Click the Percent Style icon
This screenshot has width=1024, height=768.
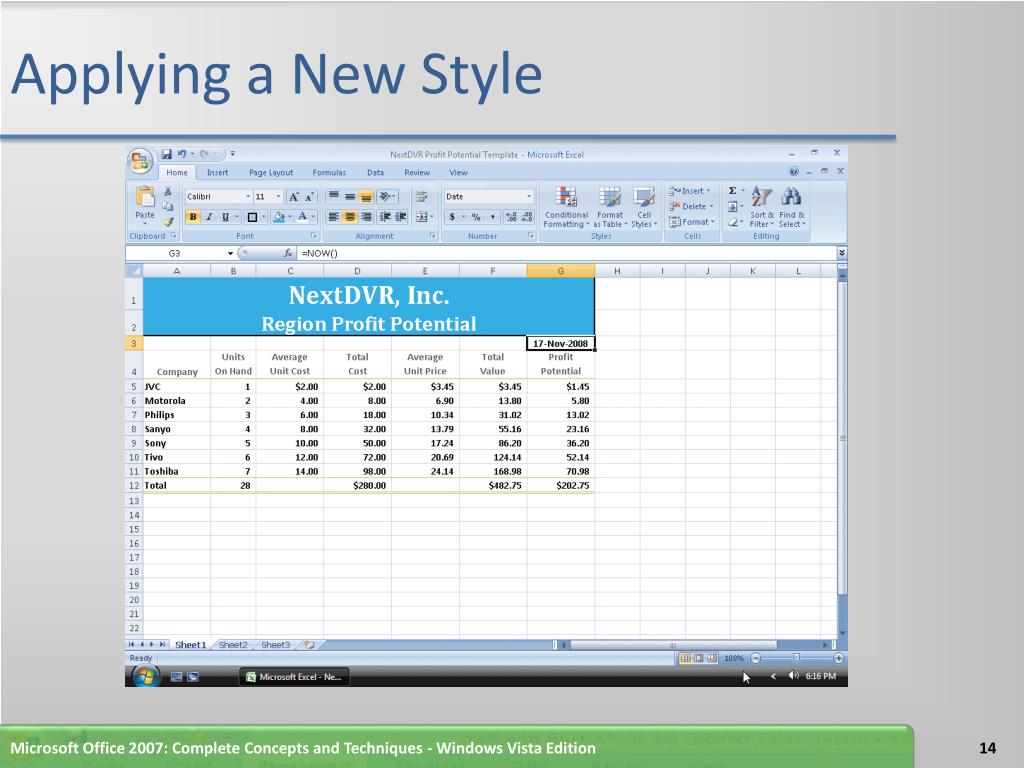476,217
